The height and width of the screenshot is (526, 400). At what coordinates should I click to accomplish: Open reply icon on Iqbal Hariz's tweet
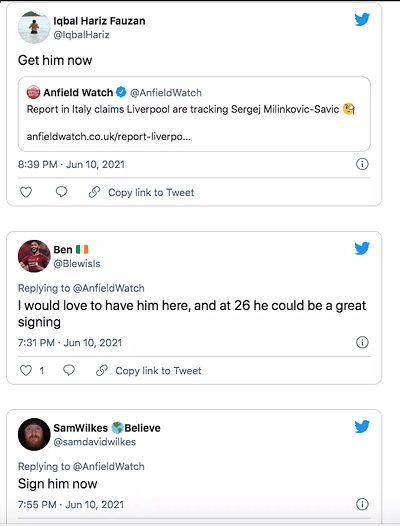[61, 192]
